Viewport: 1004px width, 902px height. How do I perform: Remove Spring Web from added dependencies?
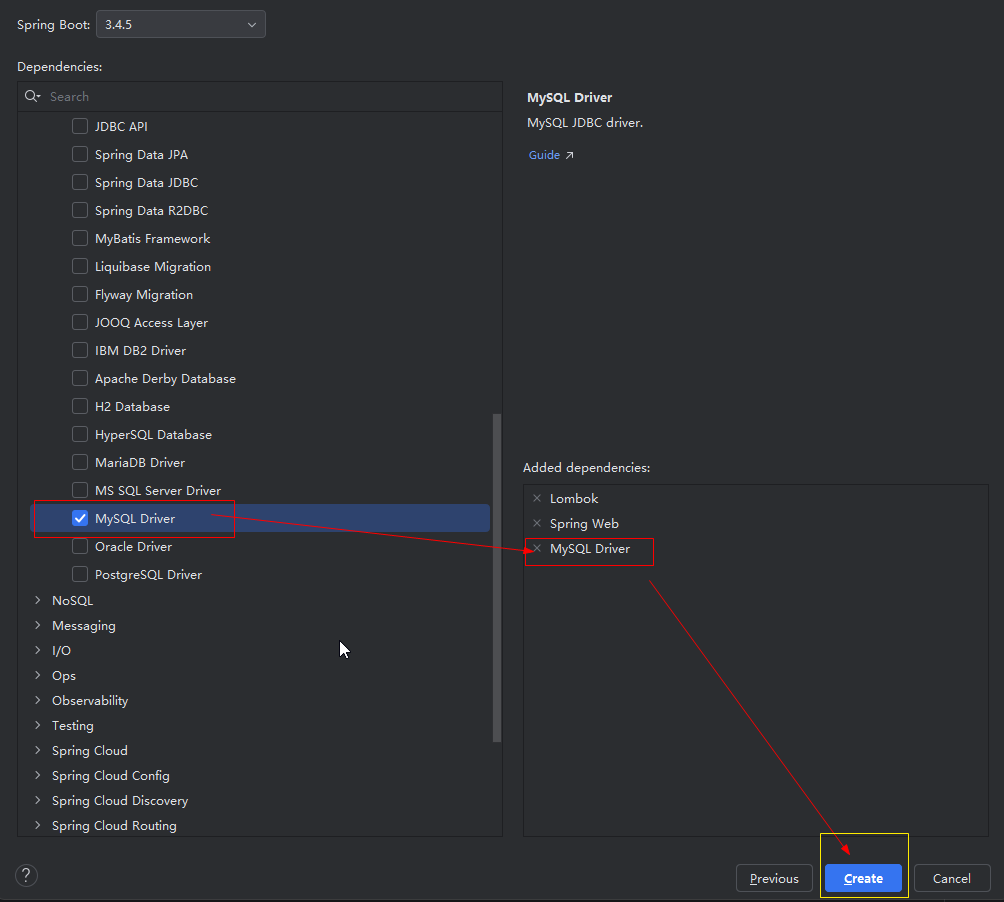[537, 523]
